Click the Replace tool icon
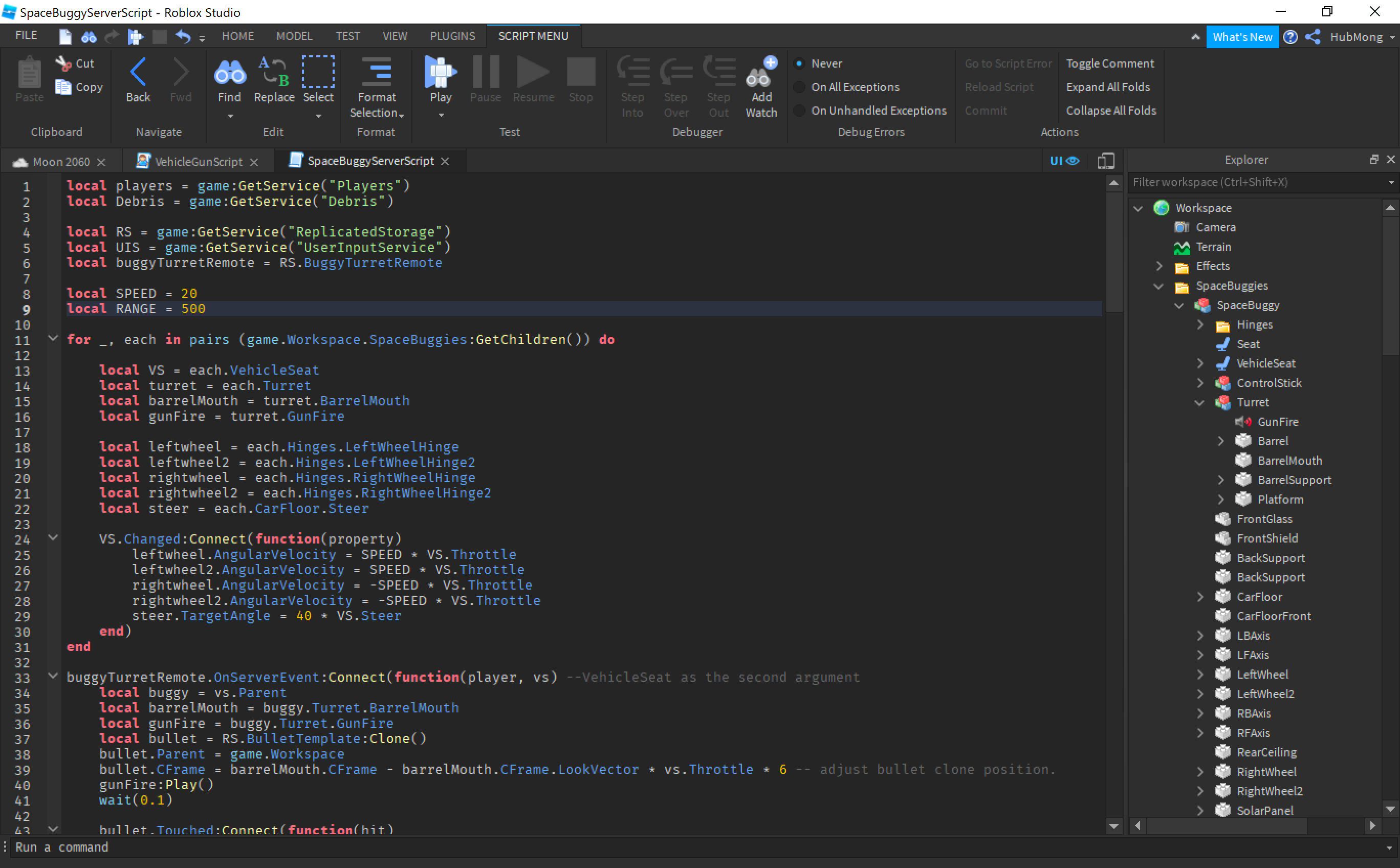Viewport: 1400px width, 868px height. (274, 72)
